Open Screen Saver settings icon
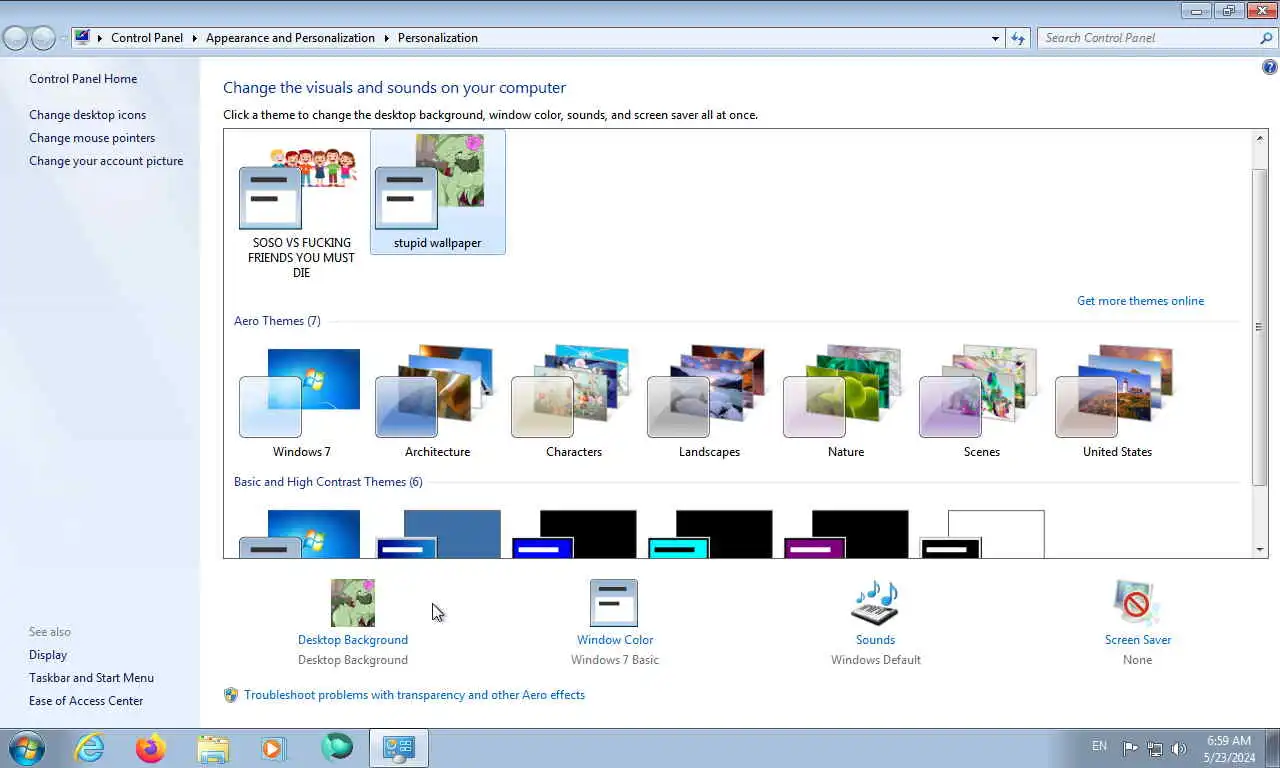1280x768 pixels. click(x=1137, y=603)
